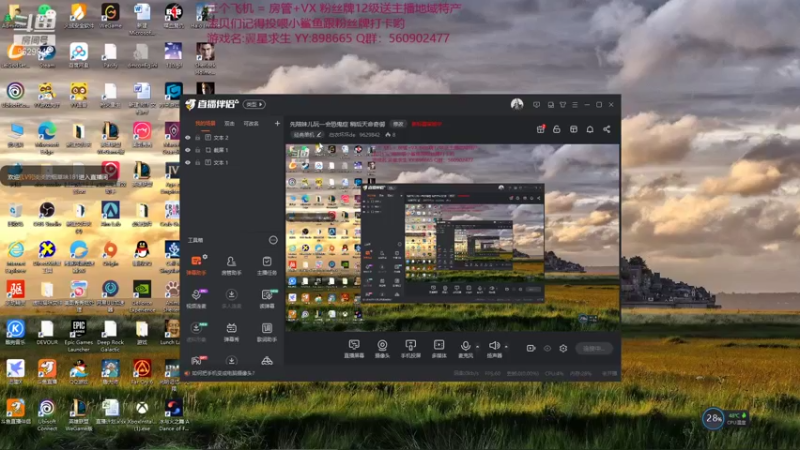Switch to the 可改名 tab
Image resolution: width=800 pixels, height=450 pixels.
pos(251,123)
